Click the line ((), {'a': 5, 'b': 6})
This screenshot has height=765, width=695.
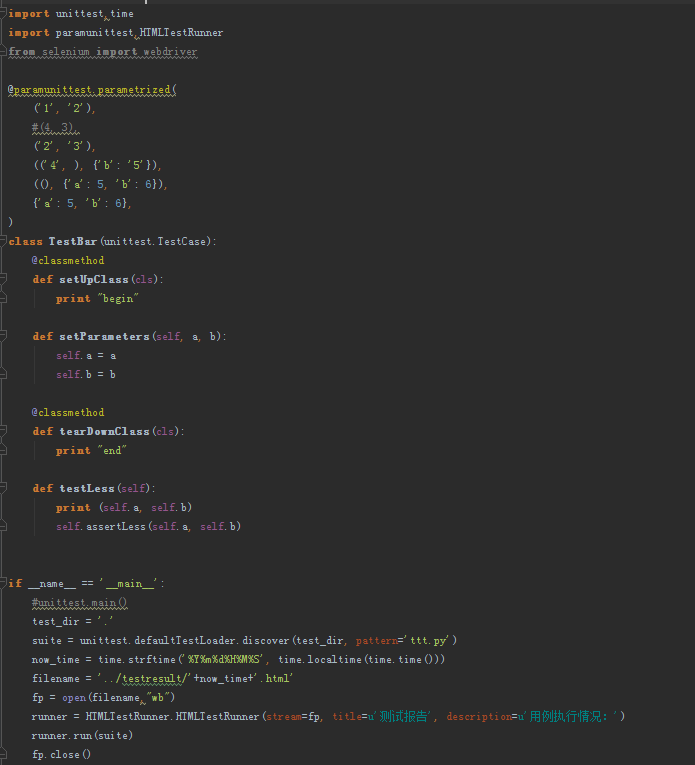tap(100, 184)
